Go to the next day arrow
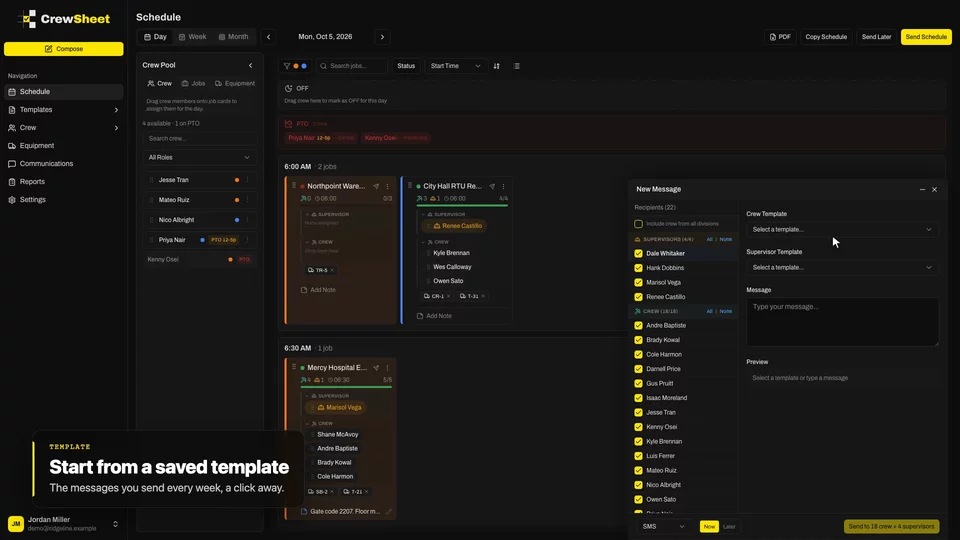960x540 pixels. (x=383, y=37)
